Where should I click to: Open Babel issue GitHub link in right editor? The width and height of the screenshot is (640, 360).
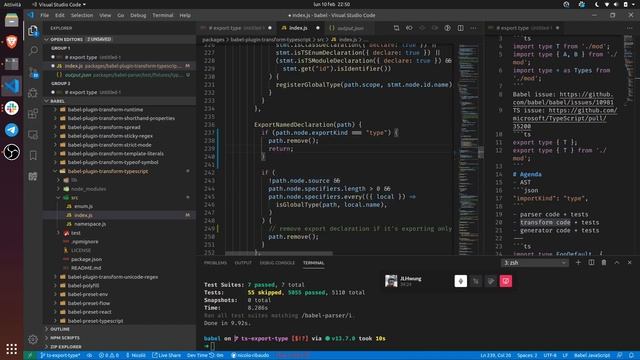pos(563,98)
